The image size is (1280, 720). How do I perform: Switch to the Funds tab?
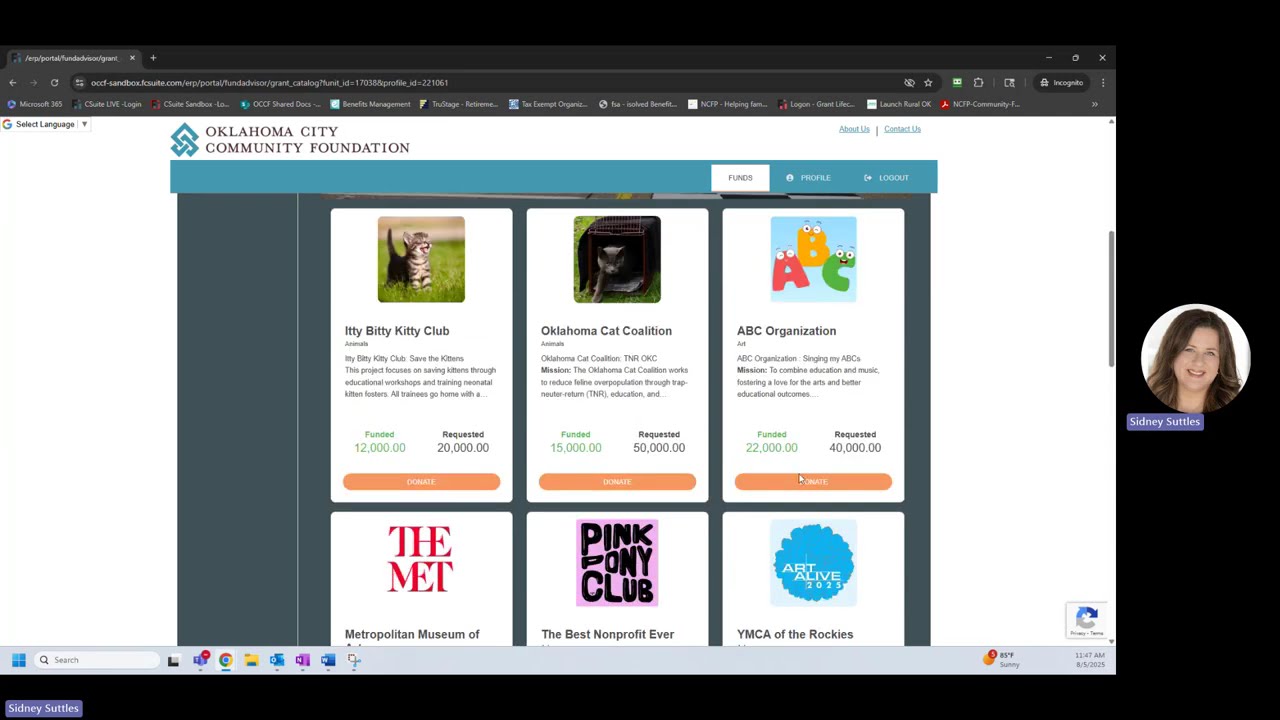[x=740, y=178]
